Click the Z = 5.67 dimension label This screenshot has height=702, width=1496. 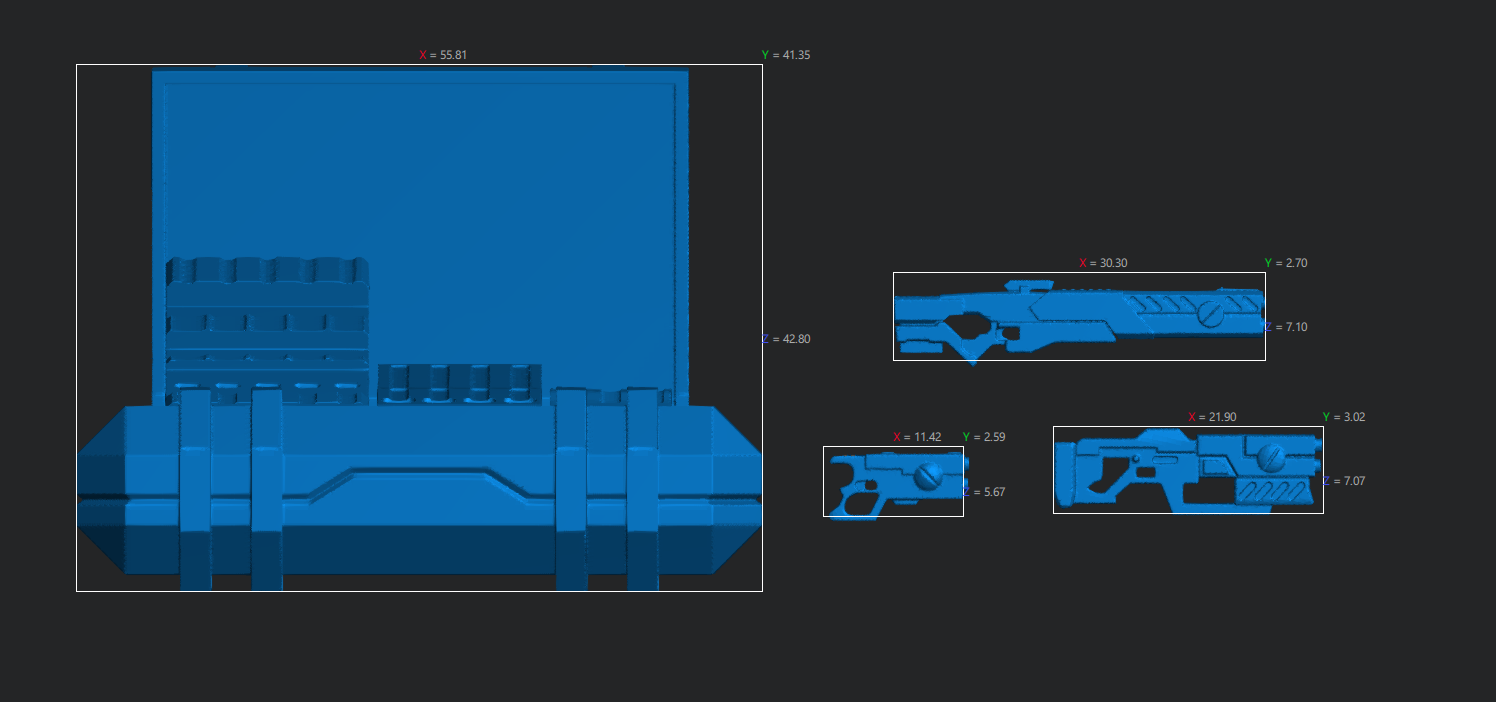(x=985, y=491)
